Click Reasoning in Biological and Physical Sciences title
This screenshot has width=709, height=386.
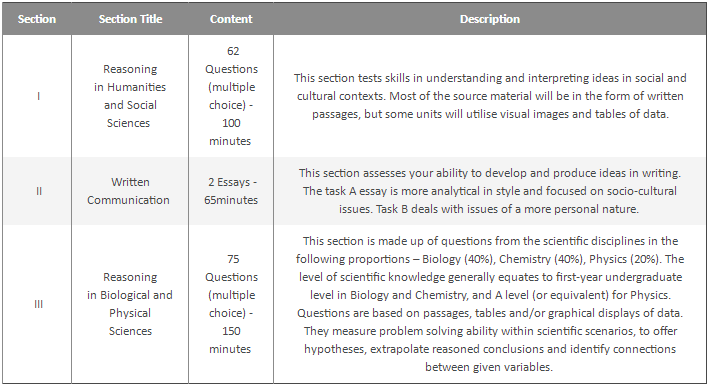click(x=130, y=304)
